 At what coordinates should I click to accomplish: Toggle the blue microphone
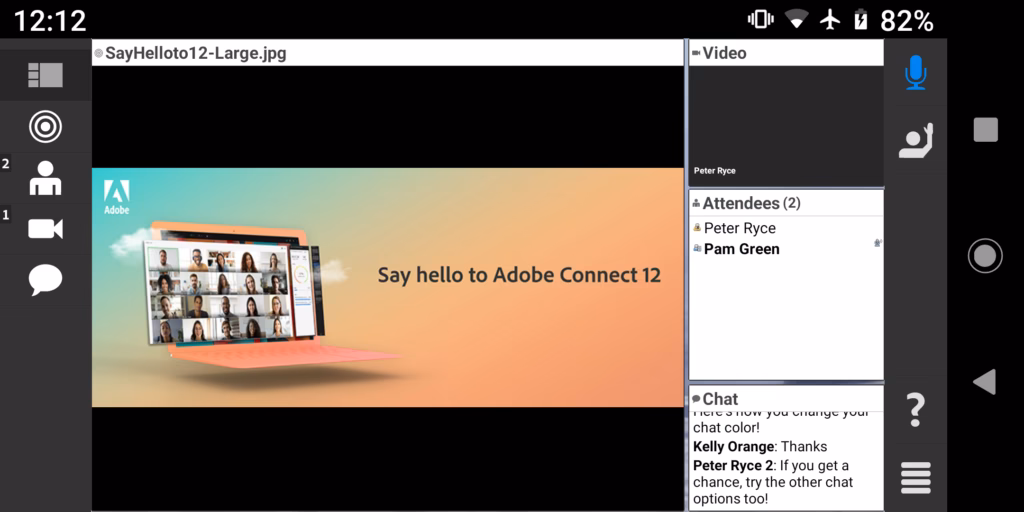[x=916, y=72]
